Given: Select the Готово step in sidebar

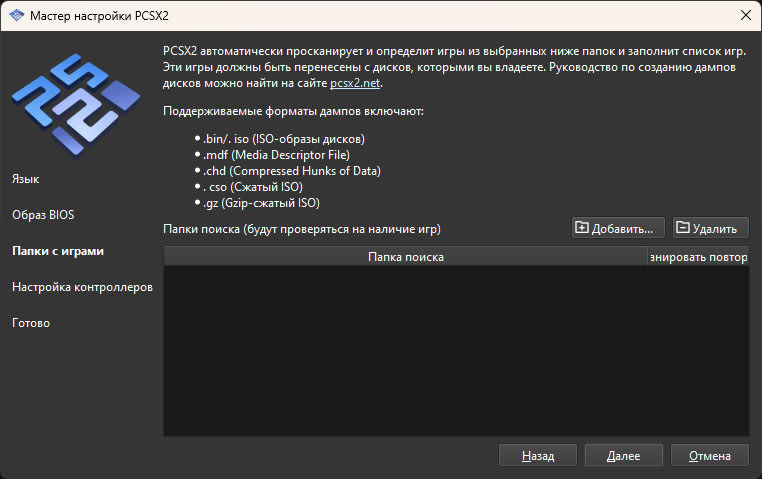Looking at the screenshot, I should point(31,323).
